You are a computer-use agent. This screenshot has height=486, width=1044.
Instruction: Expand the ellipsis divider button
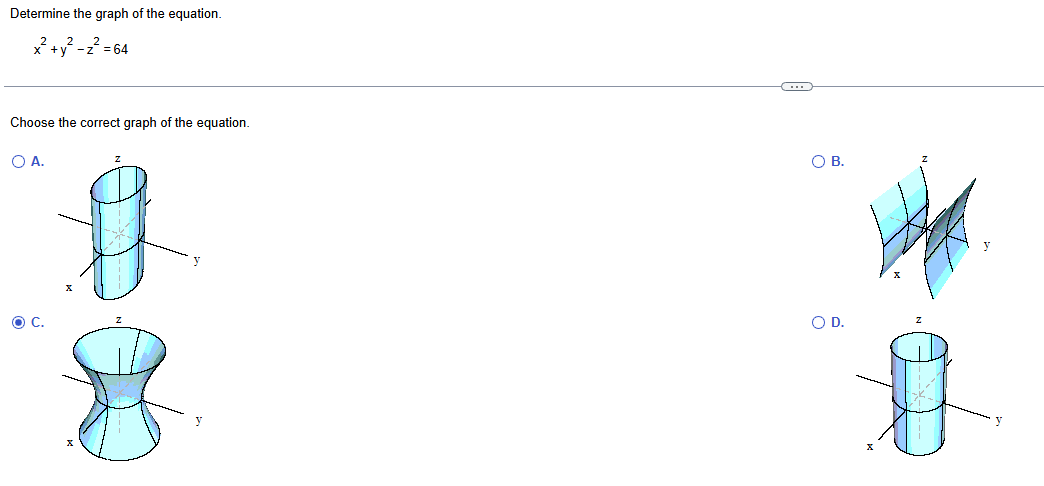pos(796,86)
